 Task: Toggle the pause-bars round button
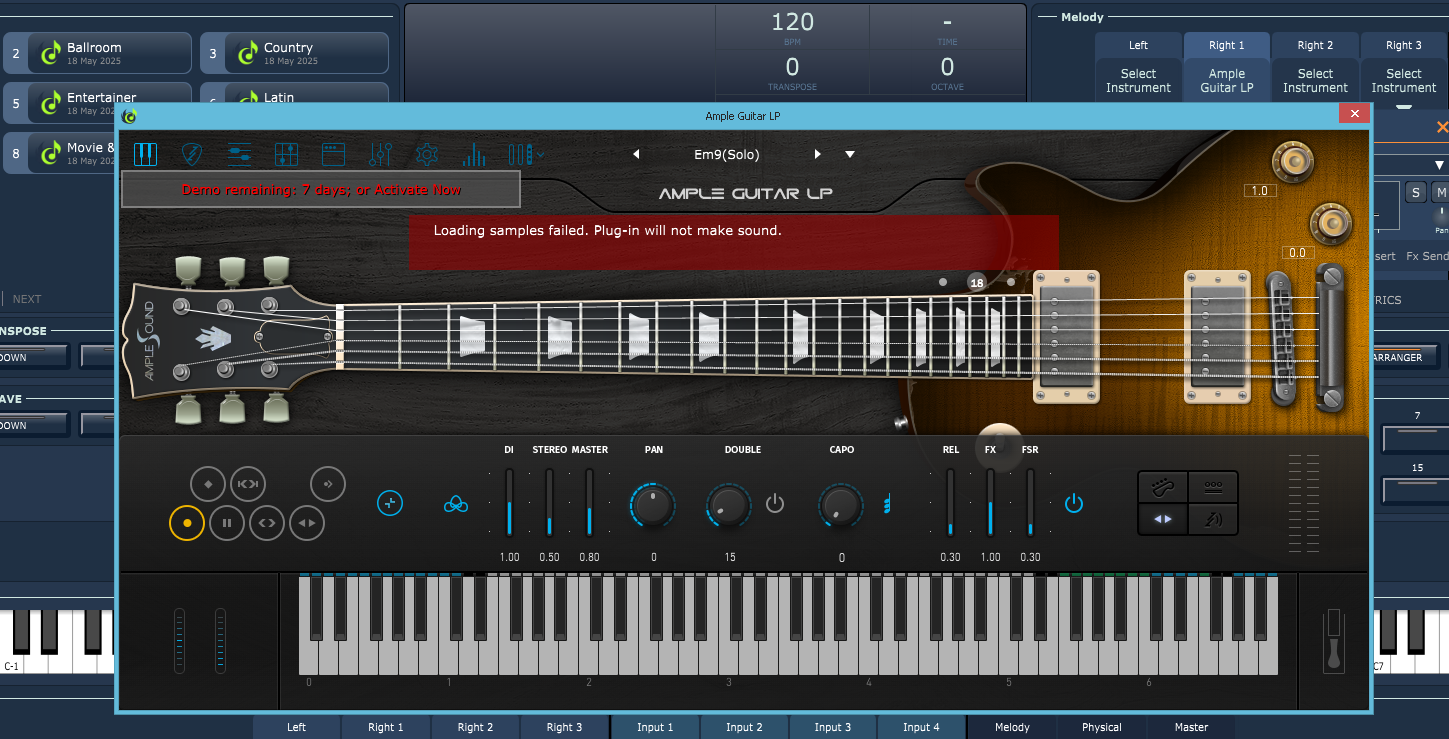(227, 522)
